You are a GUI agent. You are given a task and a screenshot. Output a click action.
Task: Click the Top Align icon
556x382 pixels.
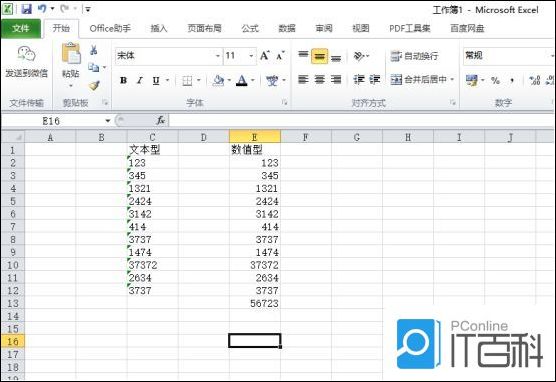pyautogui.click(x=303, y=56)
